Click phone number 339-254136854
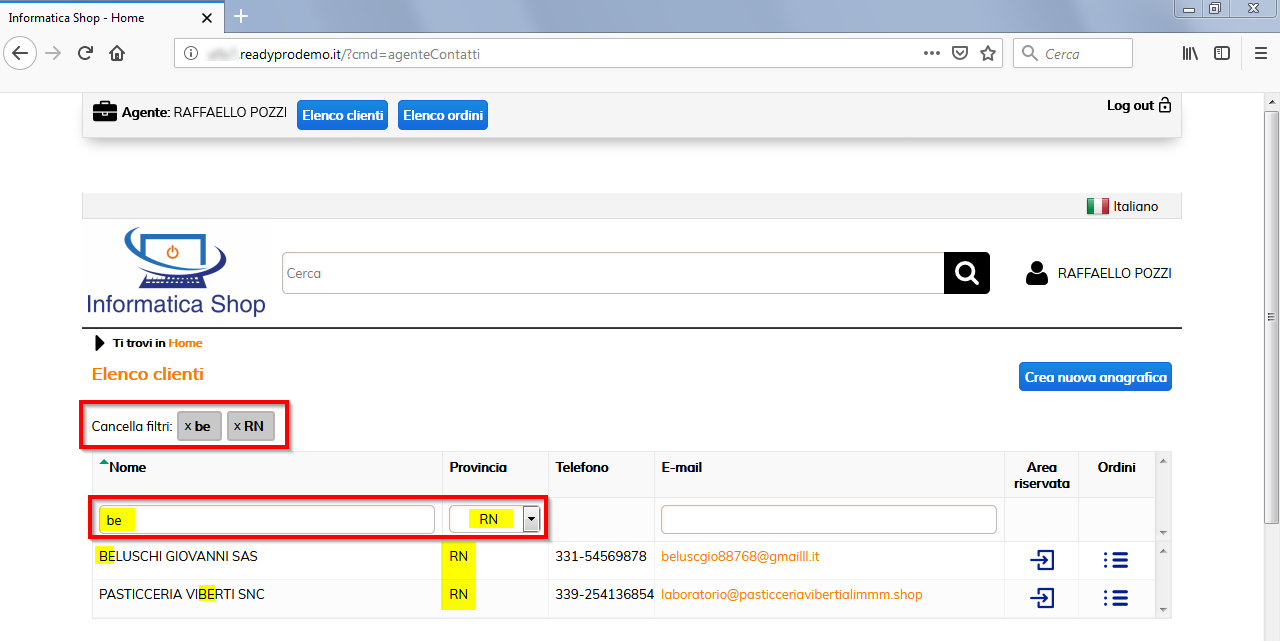The width and height of the screenshot is (1280, 641). point(604,594)
